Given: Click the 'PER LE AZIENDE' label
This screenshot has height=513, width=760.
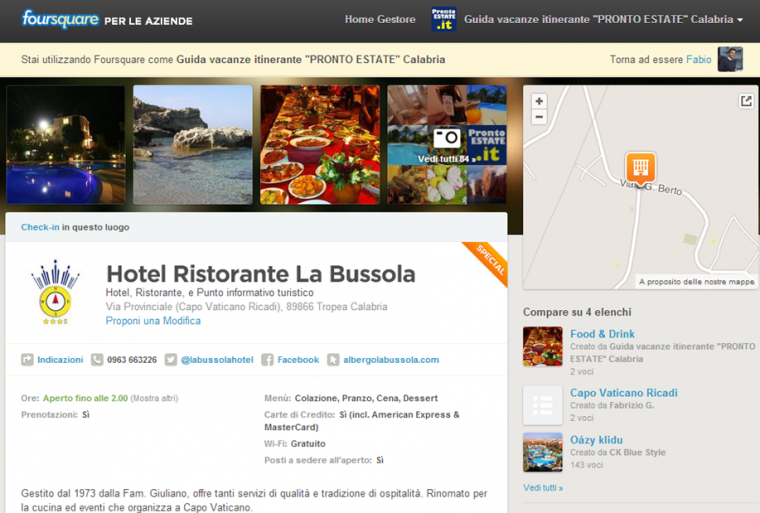Looking at the screenshot, I should tap(148, 21).
